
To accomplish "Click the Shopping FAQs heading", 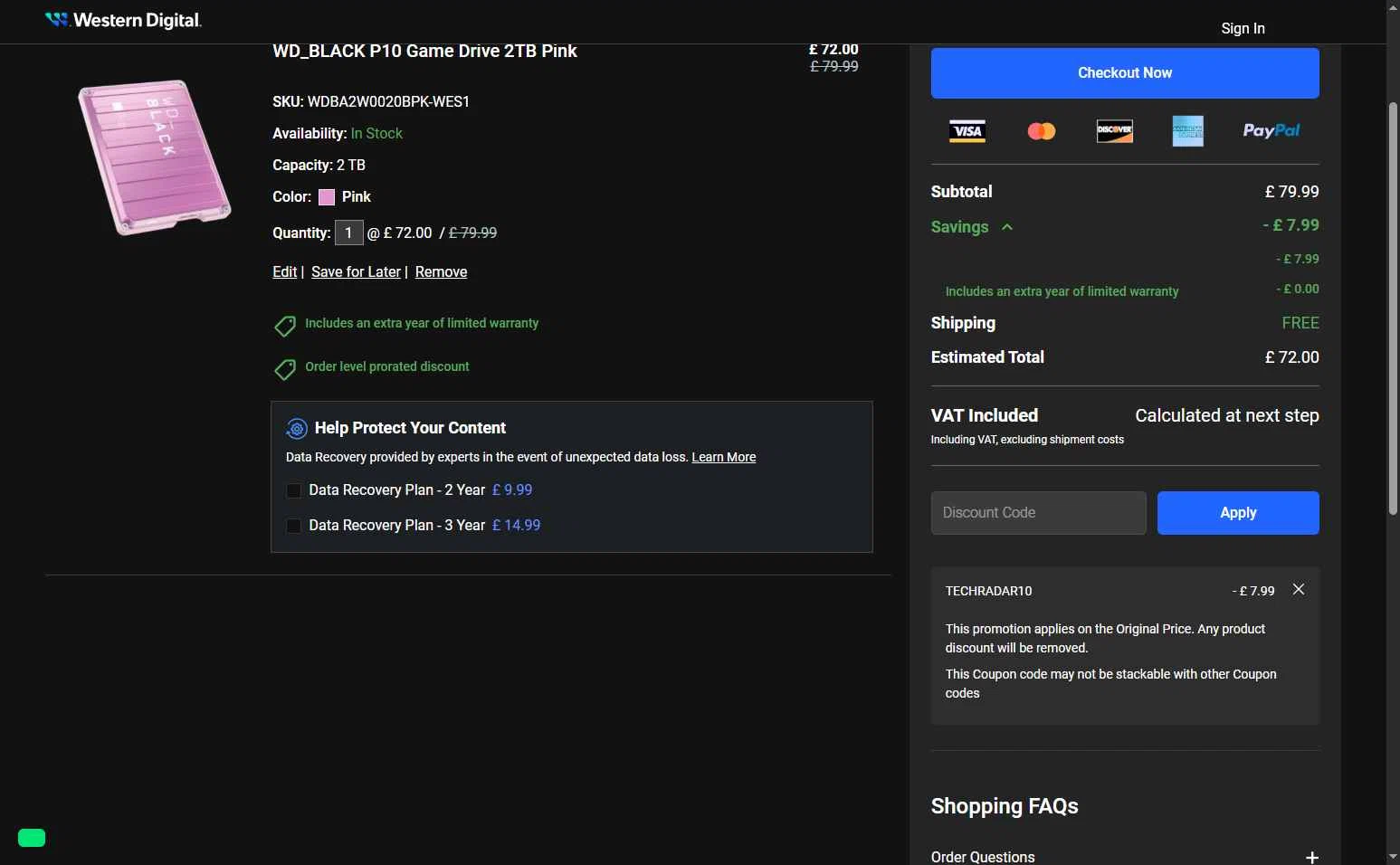I will coord(1005,806).
